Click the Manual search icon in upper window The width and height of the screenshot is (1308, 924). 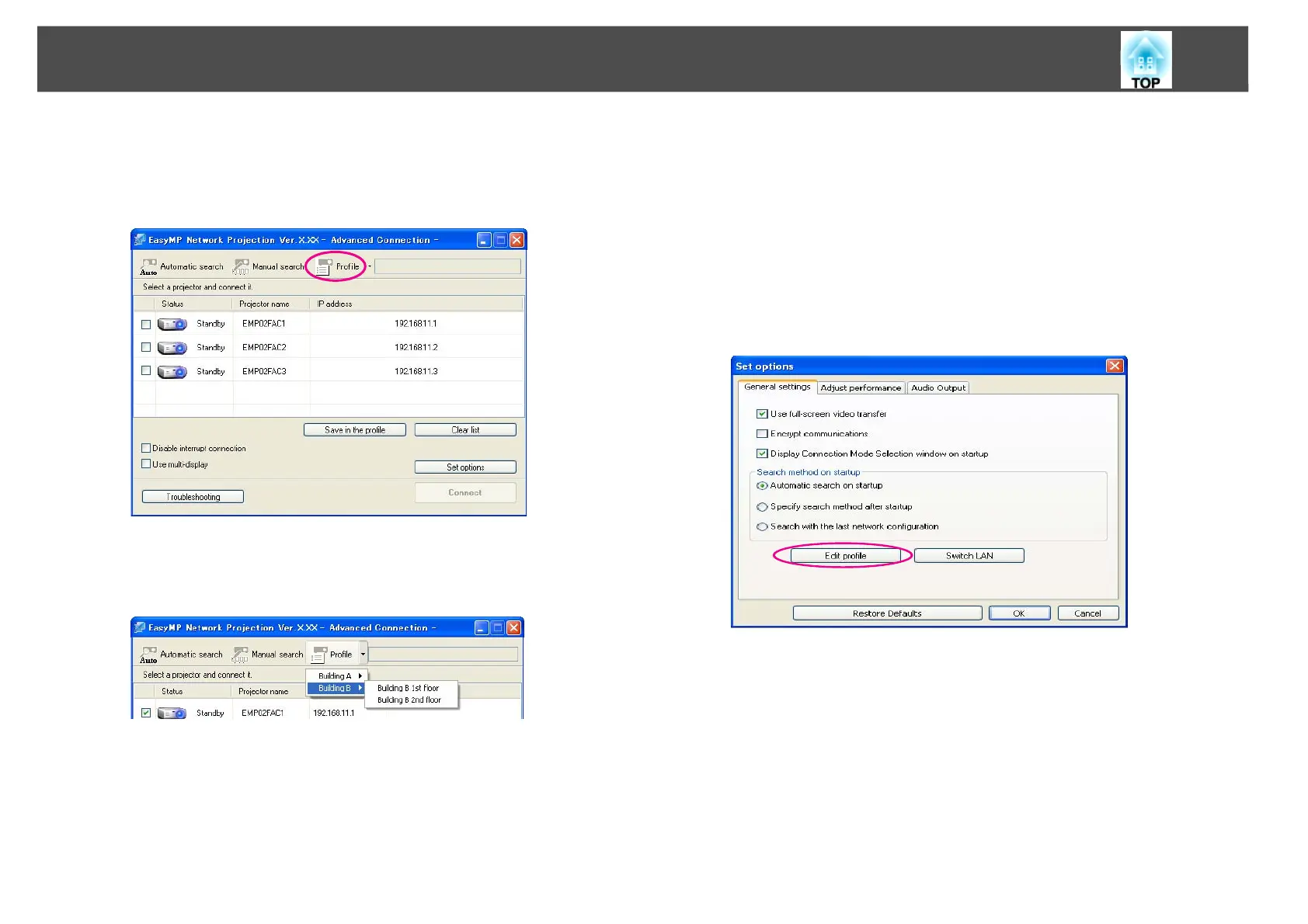point(242,267)
